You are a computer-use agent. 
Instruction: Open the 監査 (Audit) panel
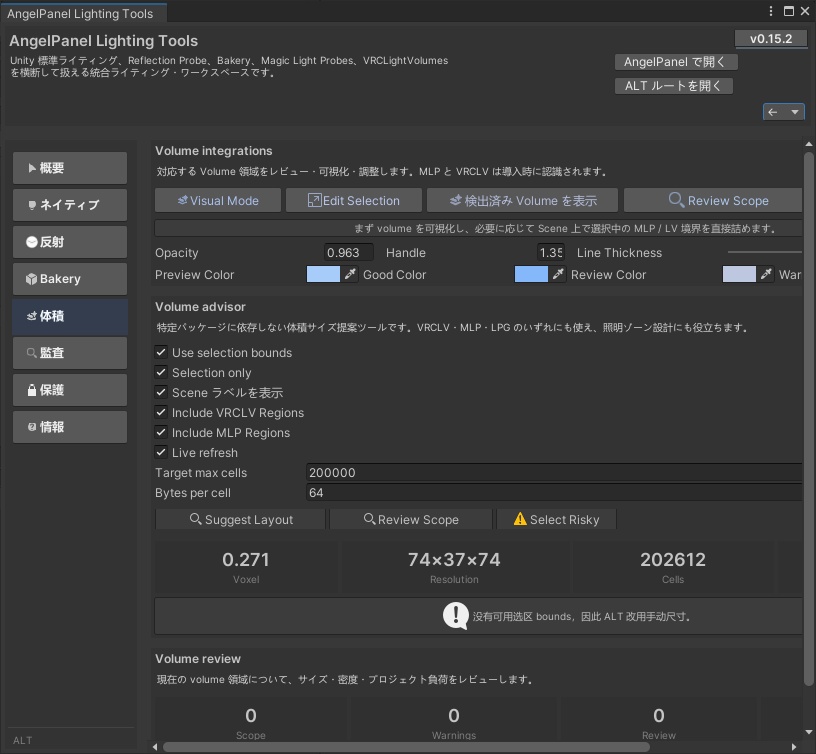(x=69, y=353)
